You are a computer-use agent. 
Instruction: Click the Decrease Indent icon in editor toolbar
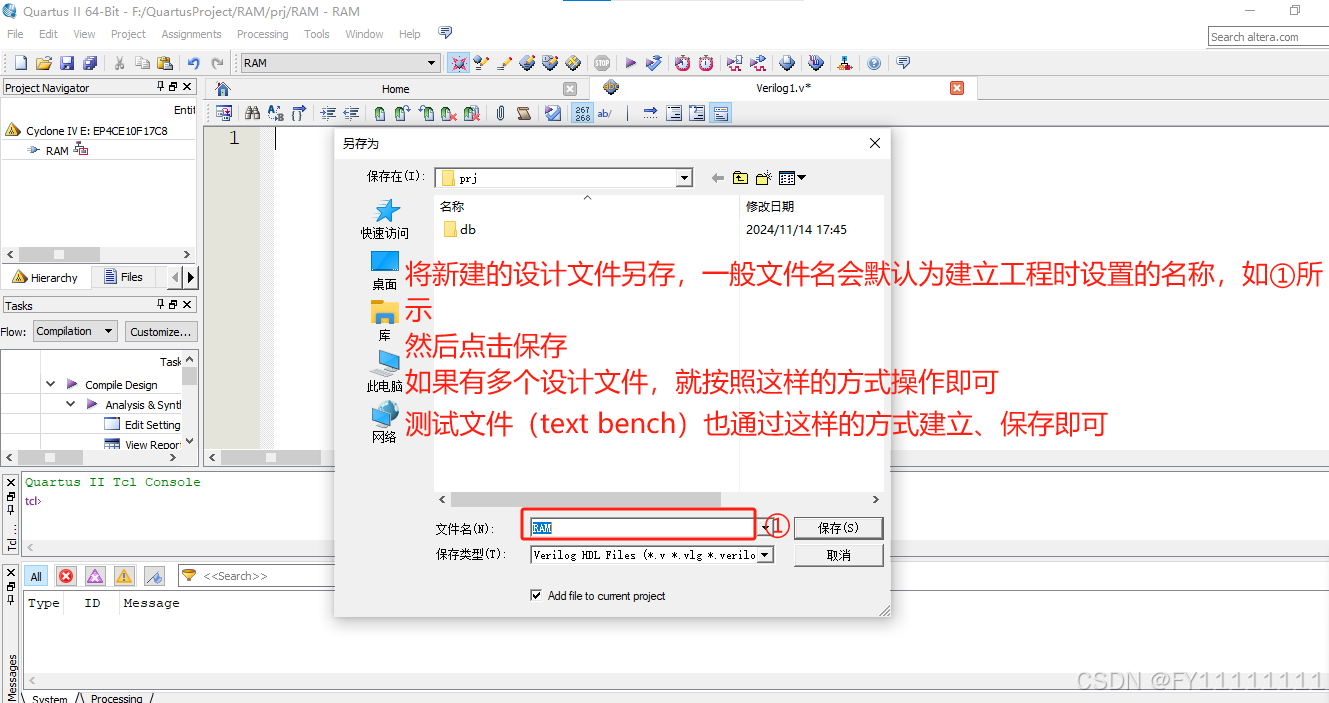(x=351, y=114)
